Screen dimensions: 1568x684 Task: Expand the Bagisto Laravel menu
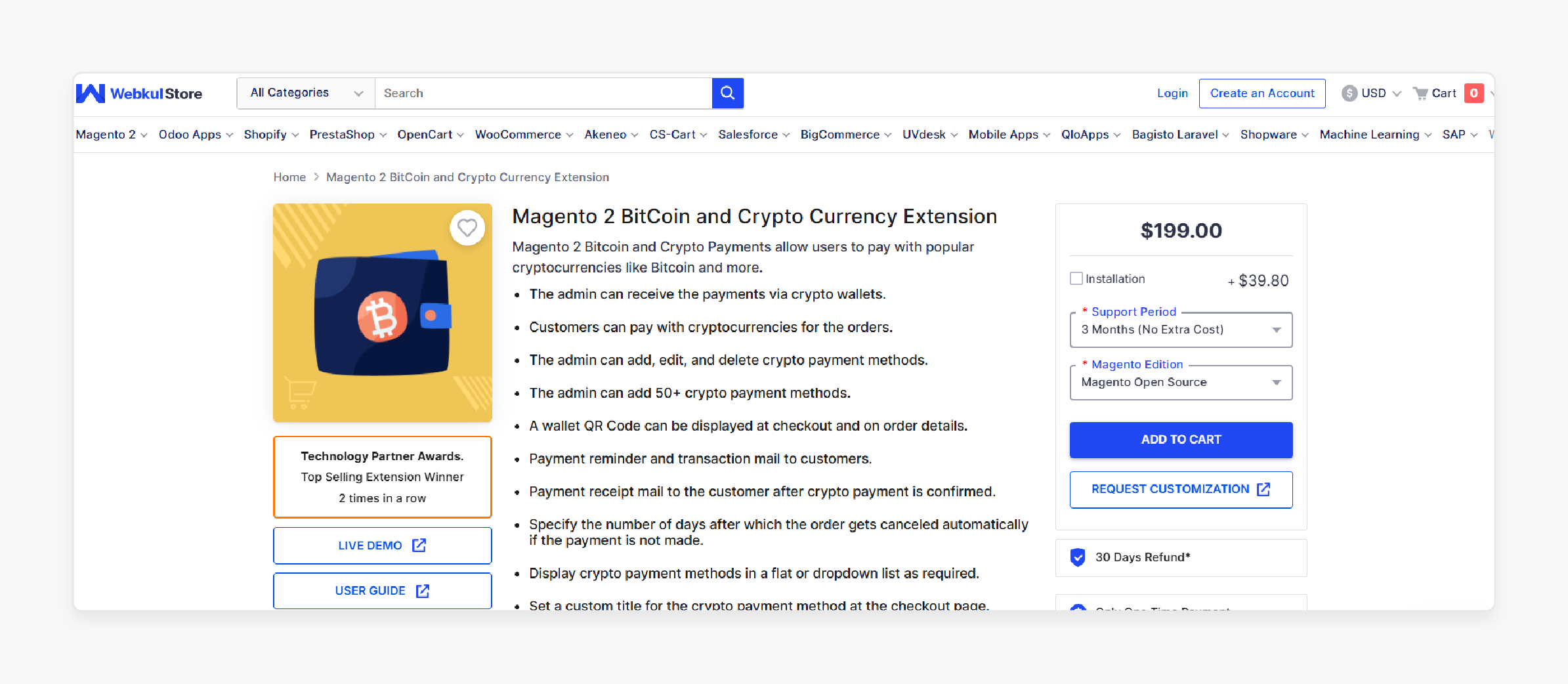click(x=1180, y=135)
